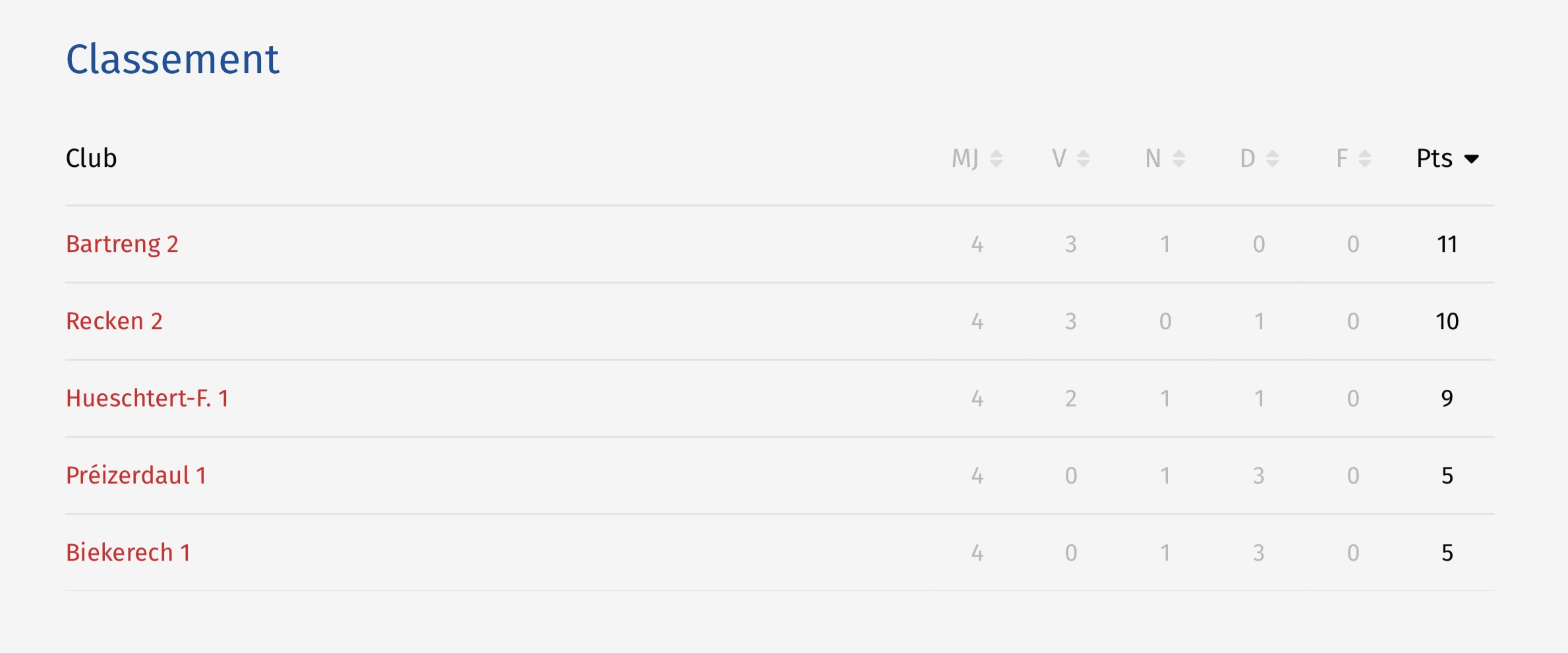Image resolution: width=1568 pixels, height=653 pixels.
Task: Click Recken 2 points value 10
Action: tap(1447, 321)
